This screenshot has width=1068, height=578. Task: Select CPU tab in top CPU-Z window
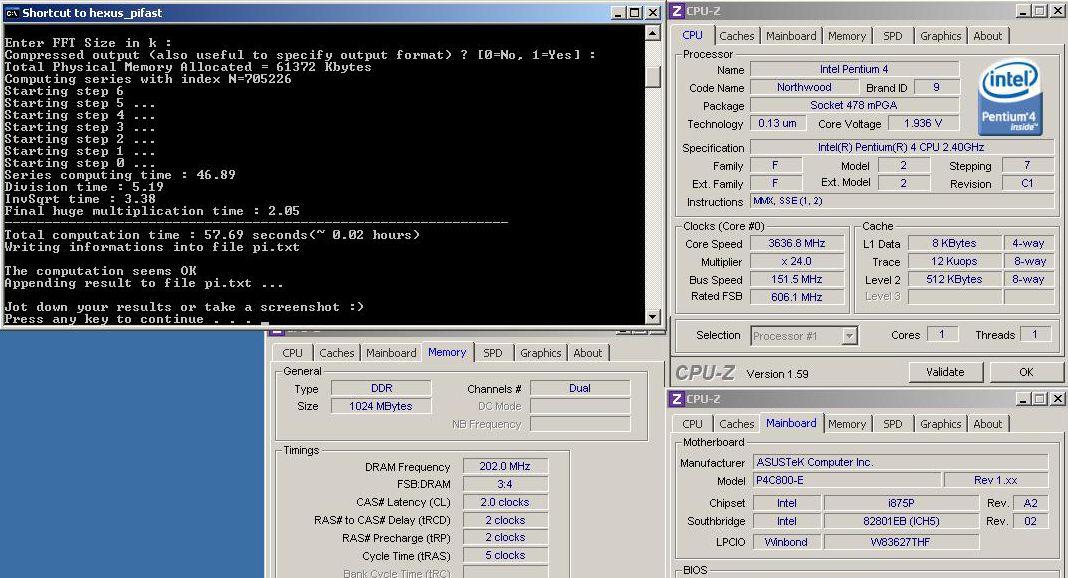(x=692, y=35)
